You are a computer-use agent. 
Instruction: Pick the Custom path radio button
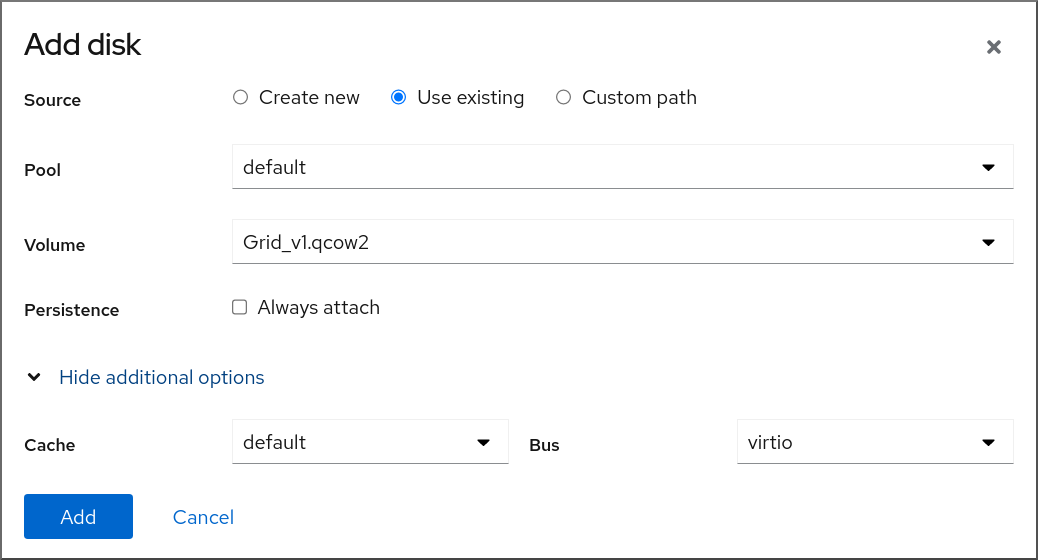(563, 98)
